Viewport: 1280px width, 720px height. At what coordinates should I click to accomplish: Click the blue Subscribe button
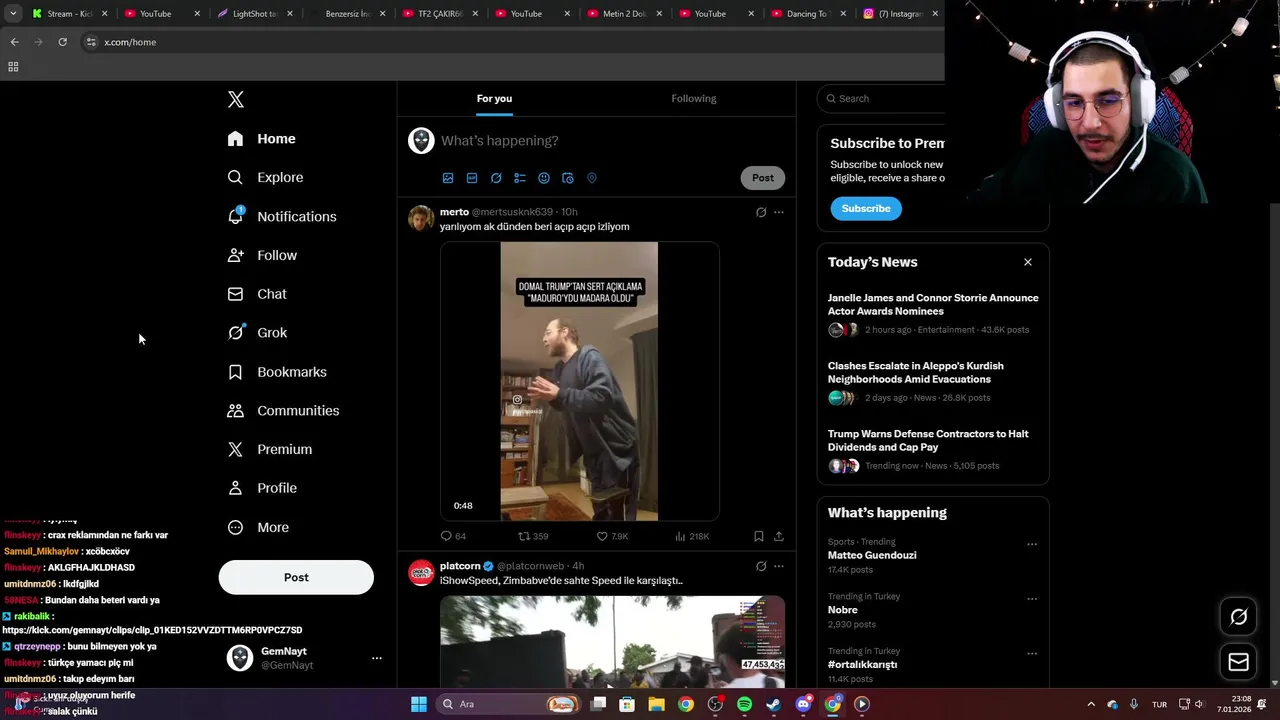tap(866, 208)
